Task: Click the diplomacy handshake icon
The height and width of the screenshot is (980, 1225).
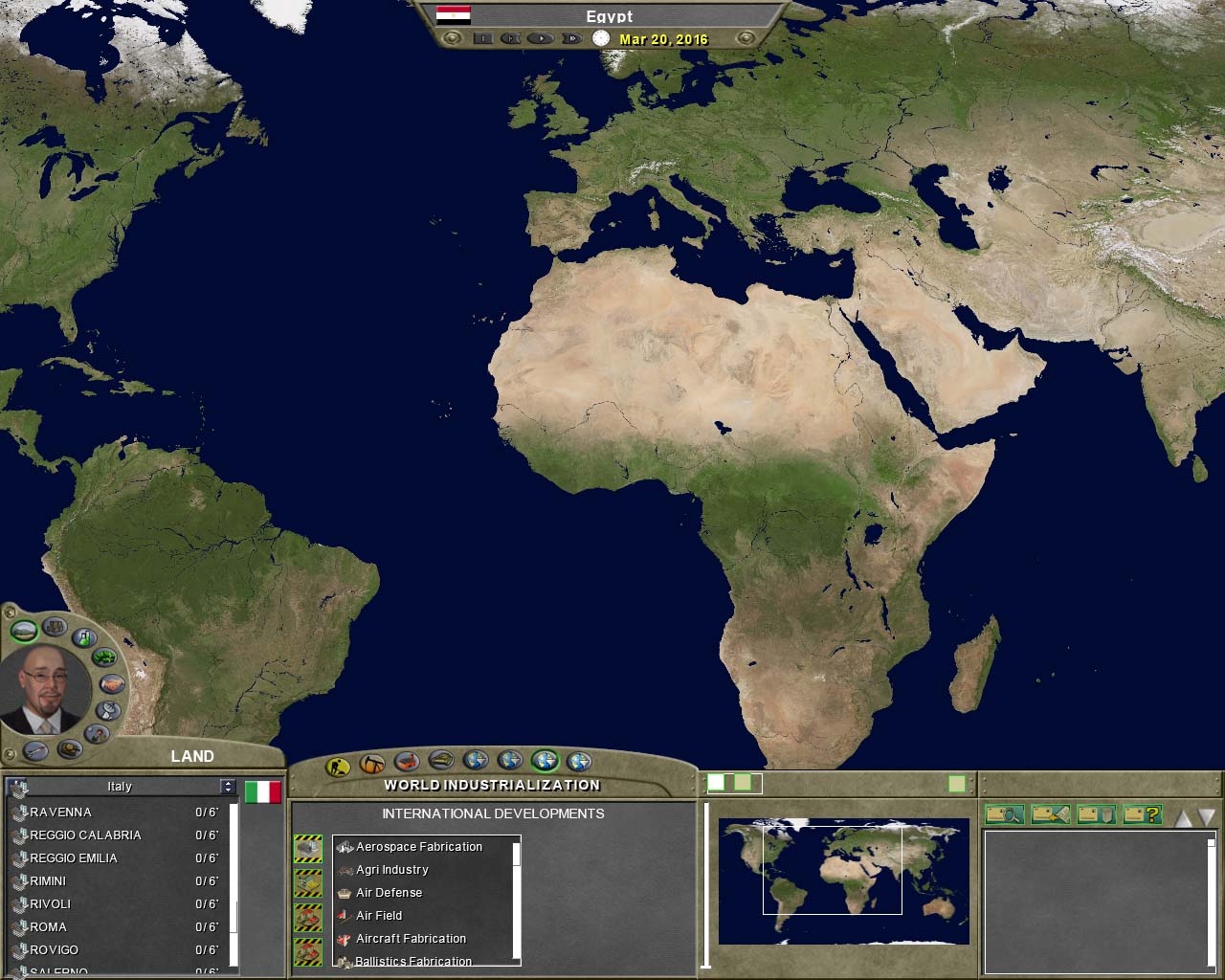Action: coord(111,684)
